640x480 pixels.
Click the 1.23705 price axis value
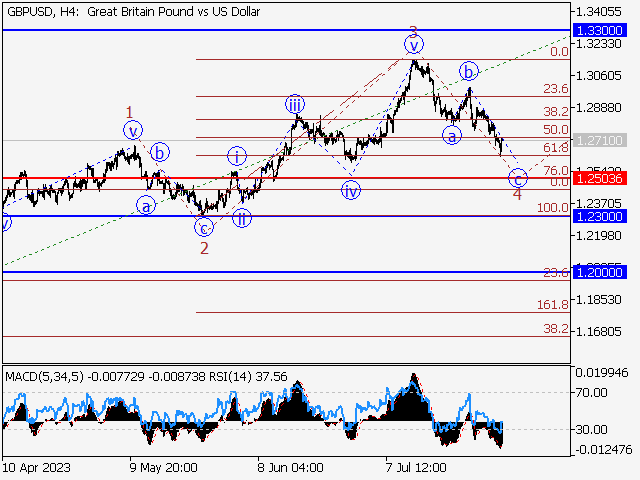(599, 203)
